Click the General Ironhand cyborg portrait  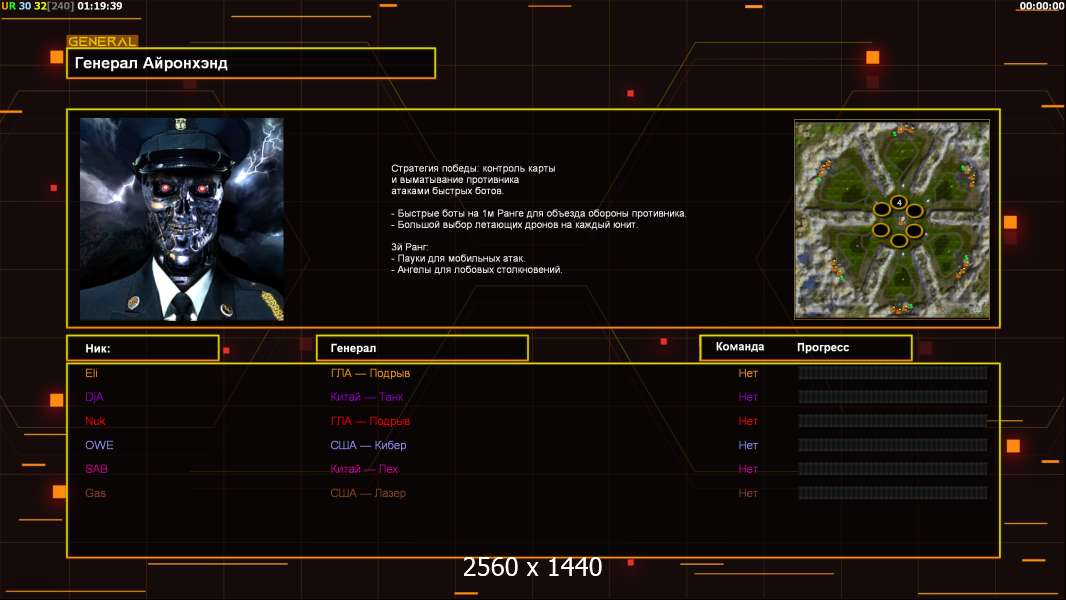click(181, 219)
